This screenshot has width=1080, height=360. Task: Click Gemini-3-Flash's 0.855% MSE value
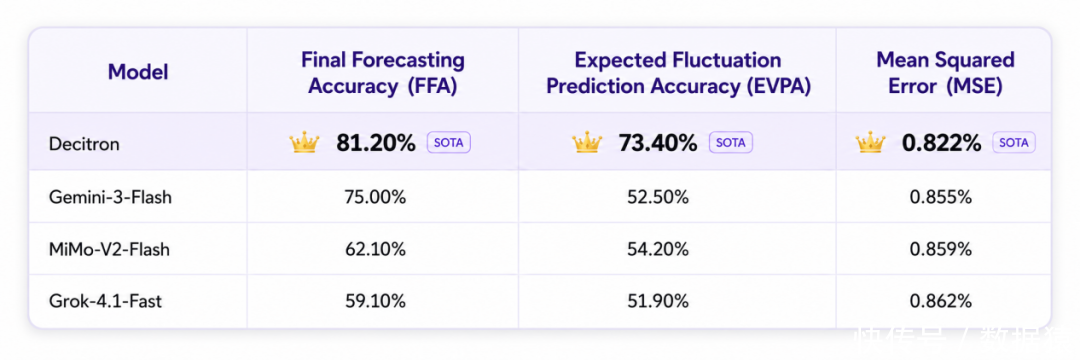click(941, 197)
